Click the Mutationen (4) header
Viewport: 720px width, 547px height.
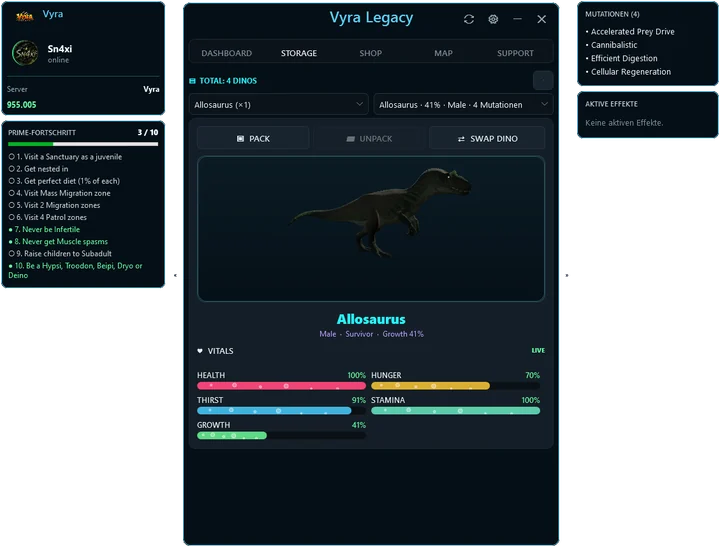click(x=612, y=14)
